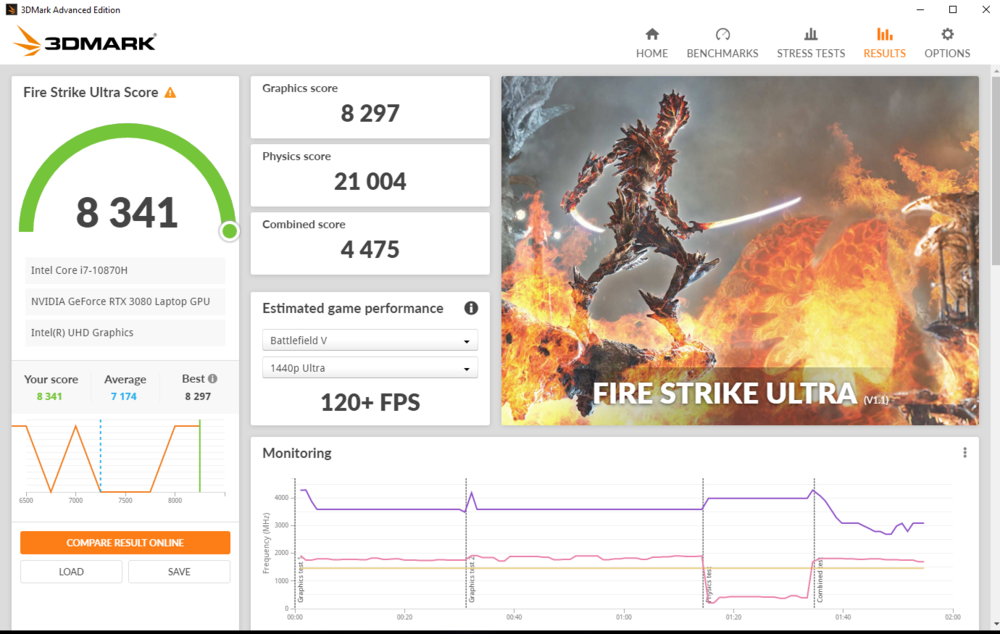Expand the Battlefield V game dropdown
Screen dimensions: 1000x634
(x=369, y=341)
